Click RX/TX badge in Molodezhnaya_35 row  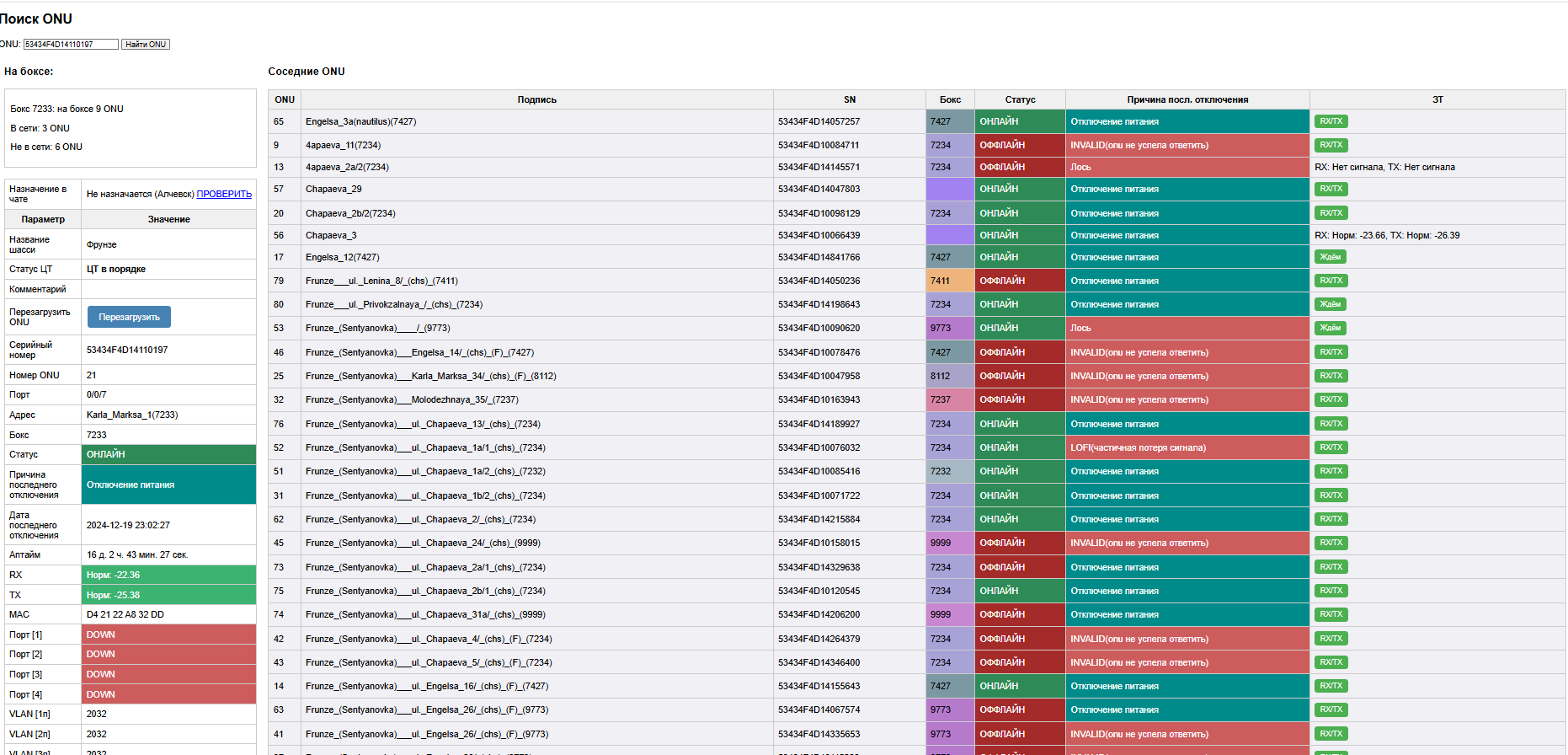[x=1331, y=399]
